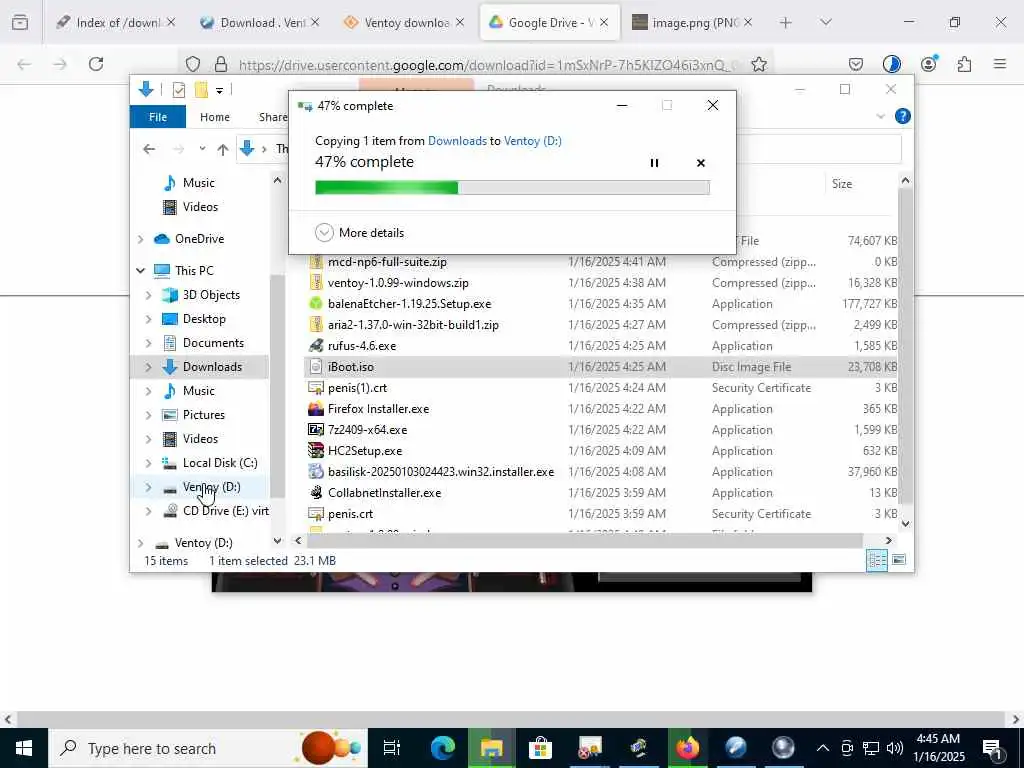Image resolution: width=1024 pixels, height=768 pixels.
Task: Click the aria2 zip file icon
Action: click(x=316, y=325)
